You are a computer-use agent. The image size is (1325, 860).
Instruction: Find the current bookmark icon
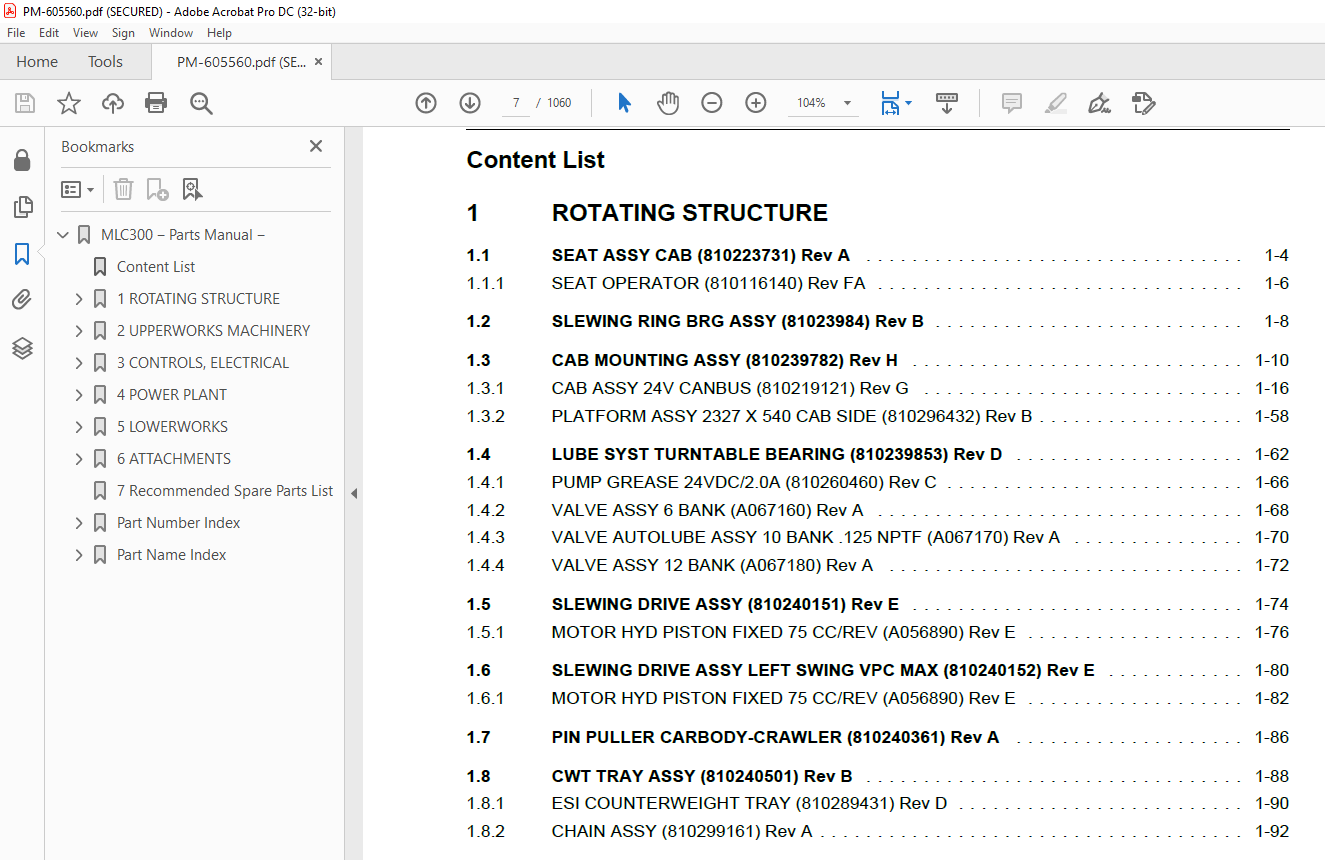193,189
